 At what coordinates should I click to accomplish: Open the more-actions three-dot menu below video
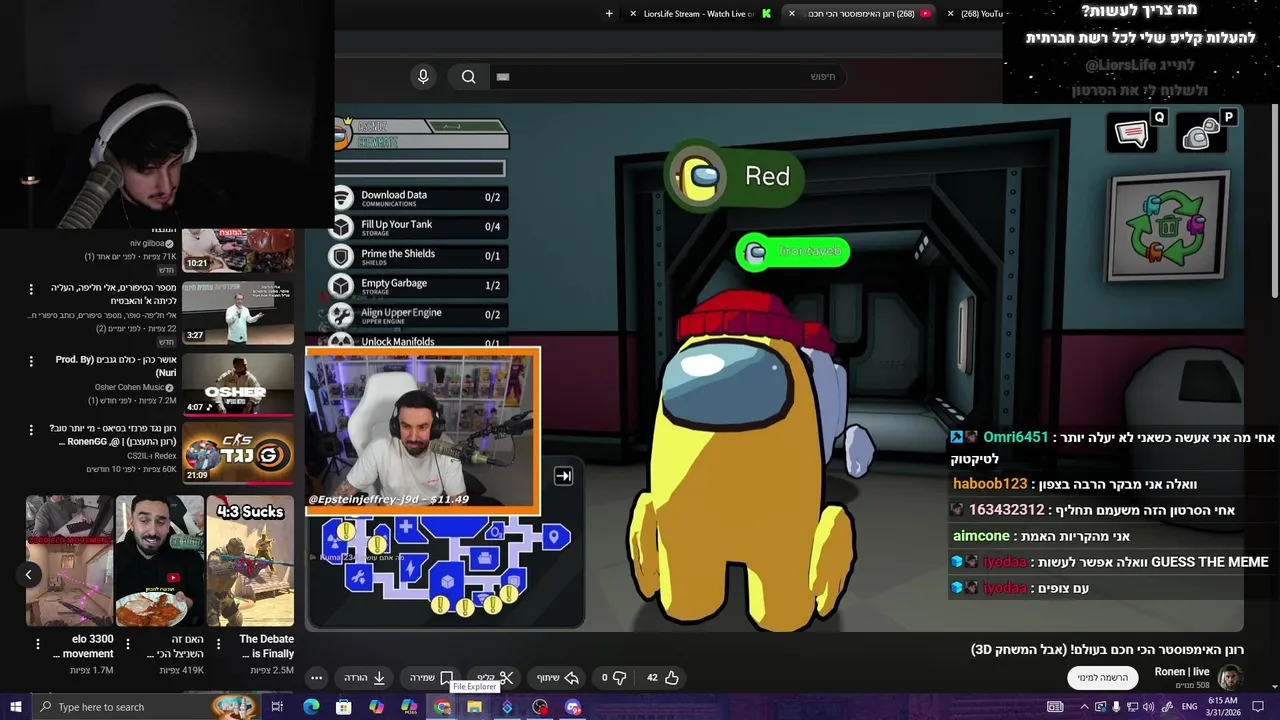[x=316, y=677]
